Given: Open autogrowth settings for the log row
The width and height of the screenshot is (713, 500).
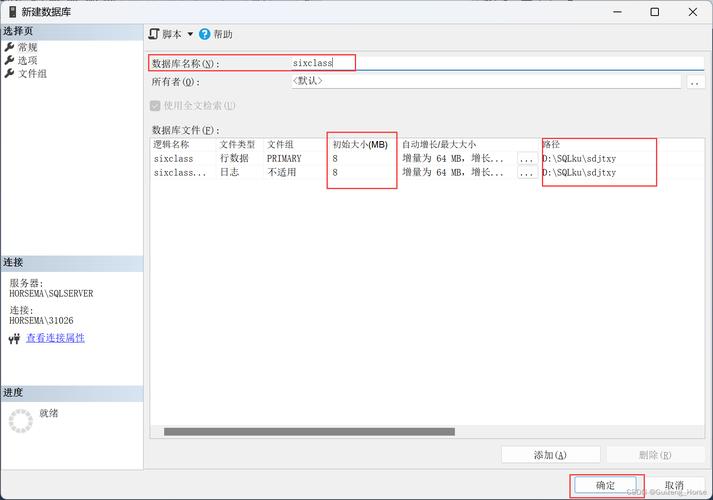Looking at the screenshot, I should [x=526, y=172].
